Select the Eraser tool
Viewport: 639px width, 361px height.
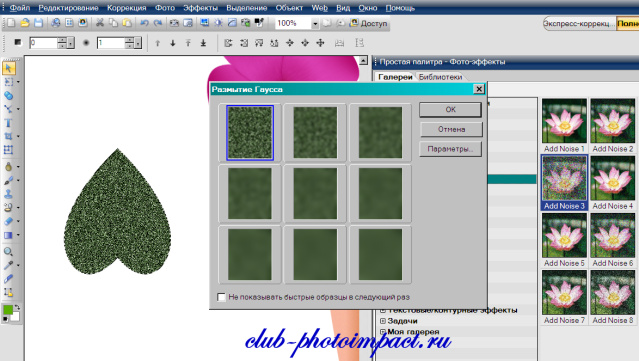[x=8, y=221]
